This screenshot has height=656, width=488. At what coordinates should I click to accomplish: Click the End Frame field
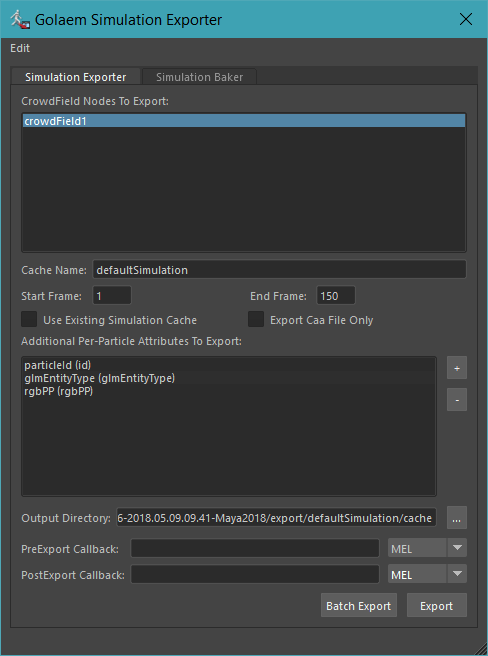click(336, 296)
